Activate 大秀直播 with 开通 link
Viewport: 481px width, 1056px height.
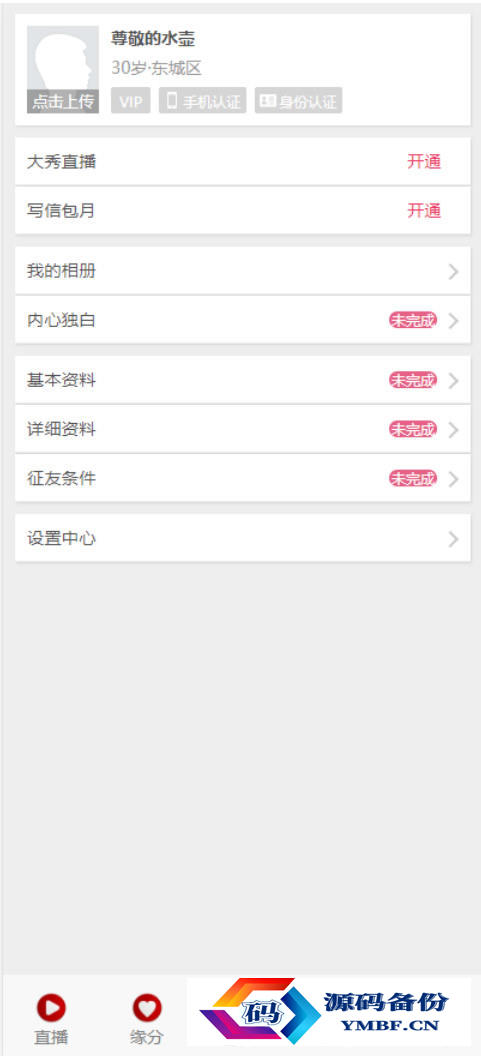424,162
